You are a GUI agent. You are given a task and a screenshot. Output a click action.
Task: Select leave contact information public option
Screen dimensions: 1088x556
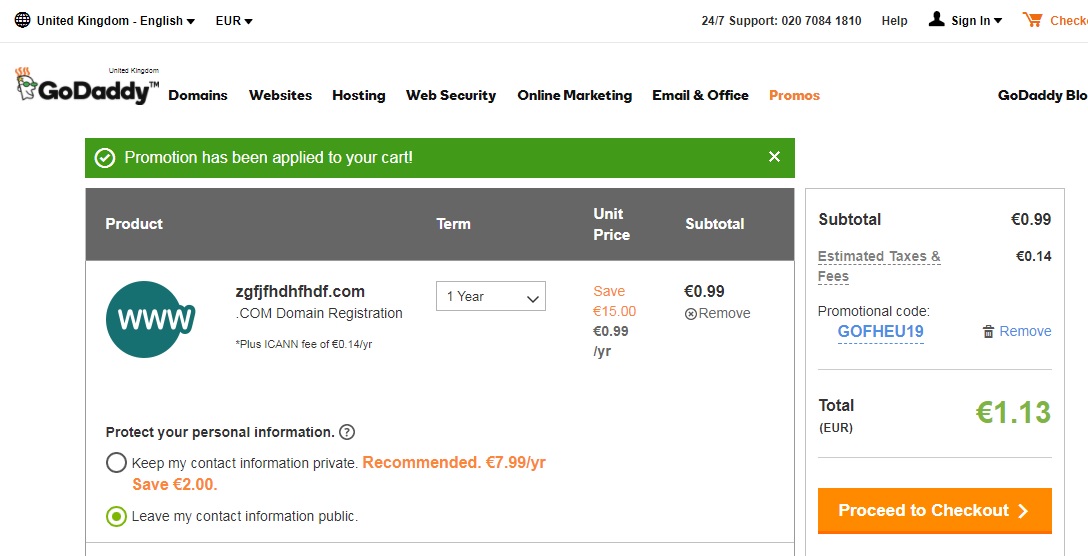click(117, 516)
